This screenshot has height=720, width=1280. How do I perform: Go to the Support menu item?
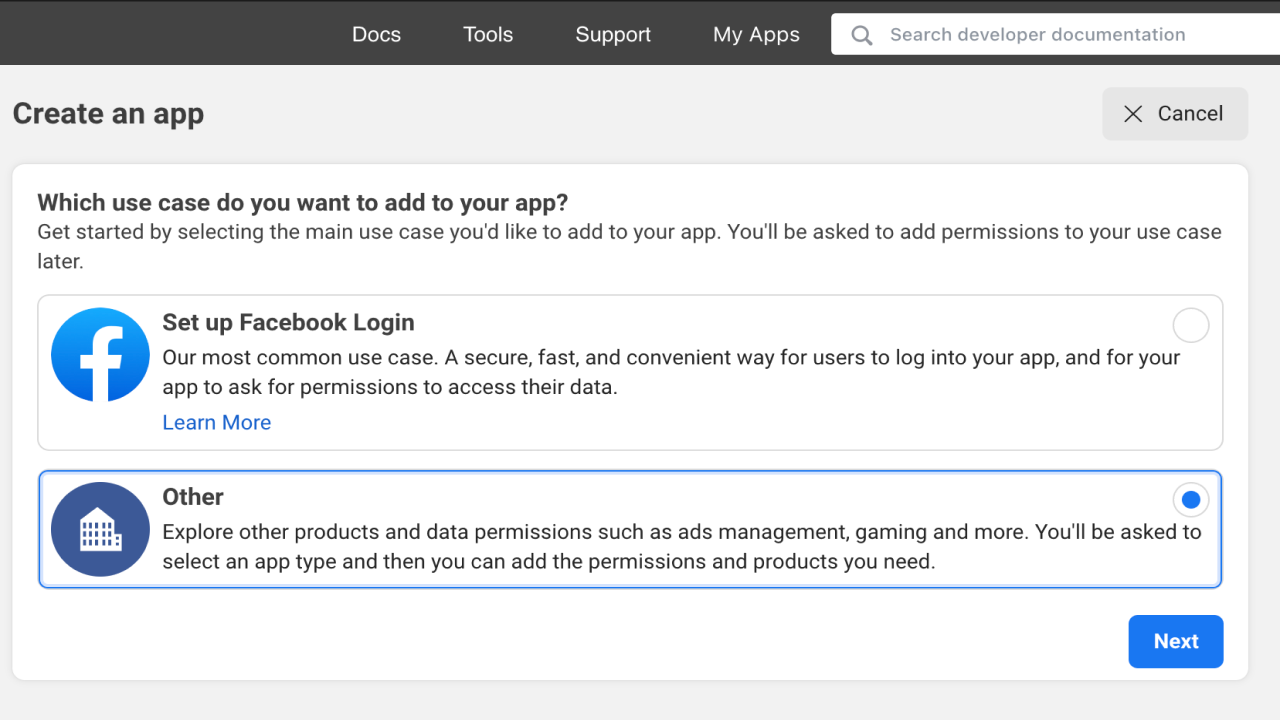coord(613,34)
